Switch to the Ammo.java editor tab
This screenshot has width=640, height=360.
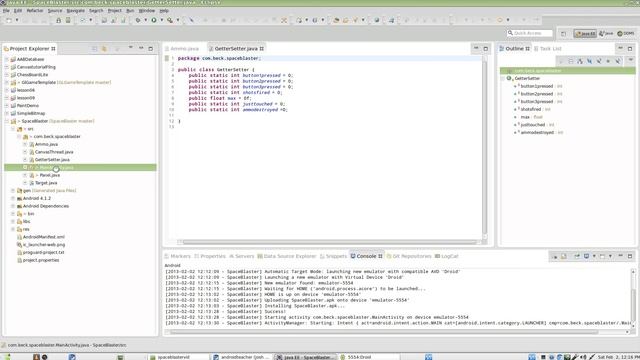[x=184, y=49]
